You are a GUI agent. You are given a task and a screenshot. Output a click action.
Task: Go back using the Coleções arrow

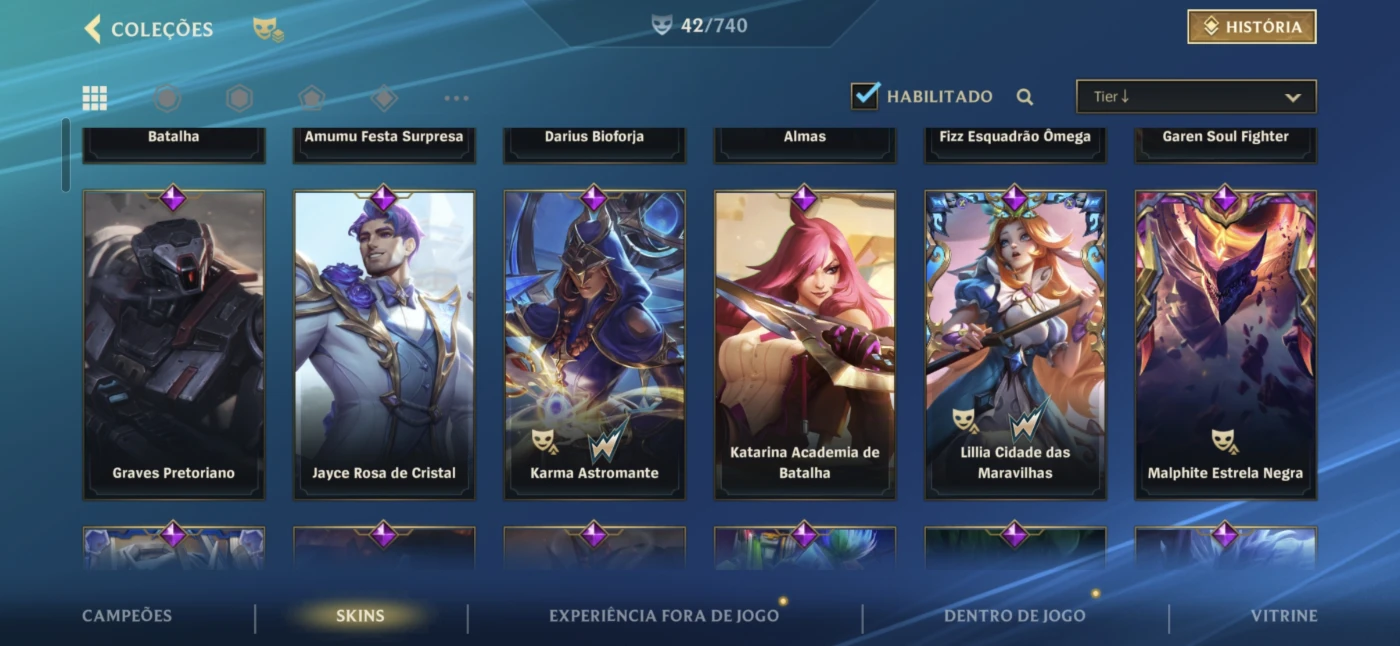[93, 29]
